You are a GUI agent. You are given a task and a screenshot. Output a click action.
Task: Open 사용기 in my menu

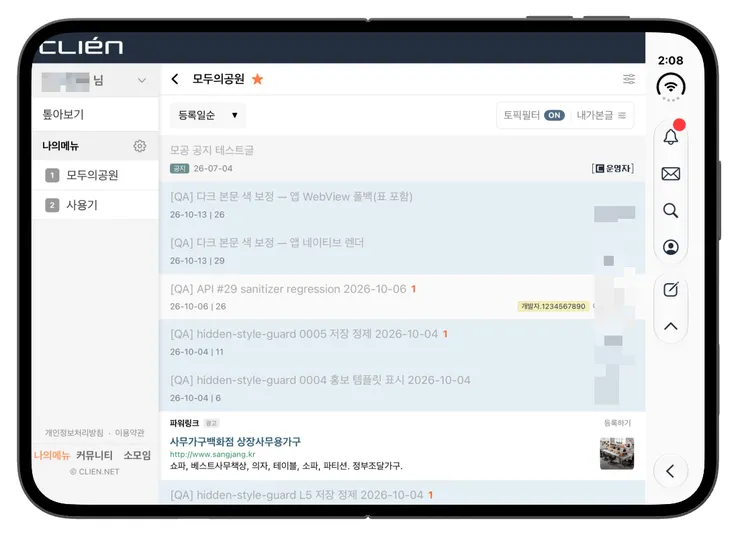(96, 205)
